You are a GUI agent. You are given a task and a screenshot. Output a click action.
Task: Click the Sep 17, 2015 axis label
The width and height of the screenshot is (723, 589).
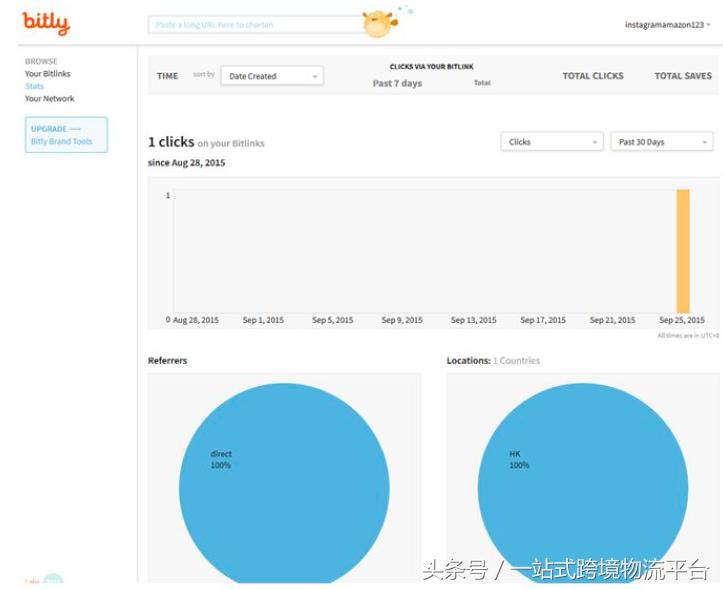[x=543, y=320]
